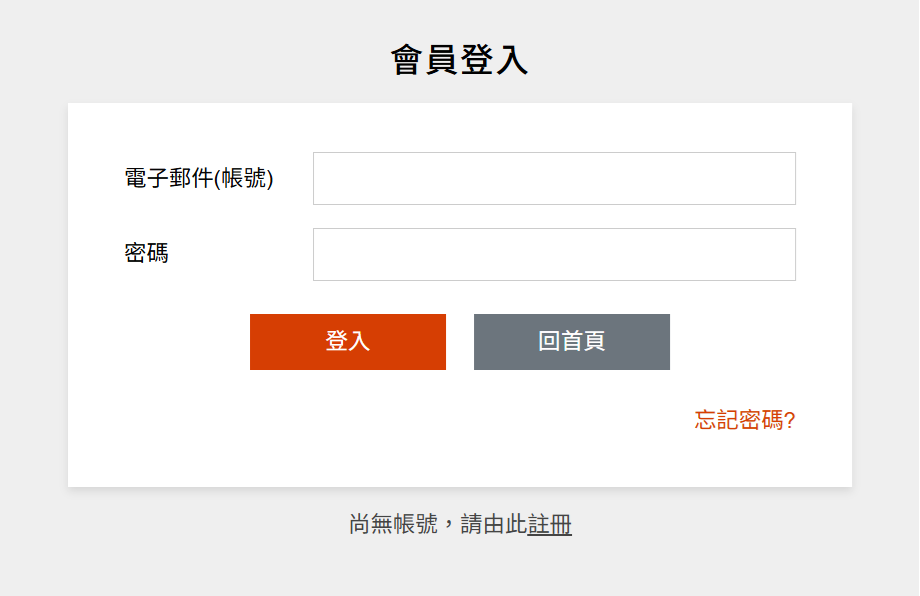Click the 尚無帳號，請由此 text
Viewport: 920px width, 596px height.
point(437,524)
